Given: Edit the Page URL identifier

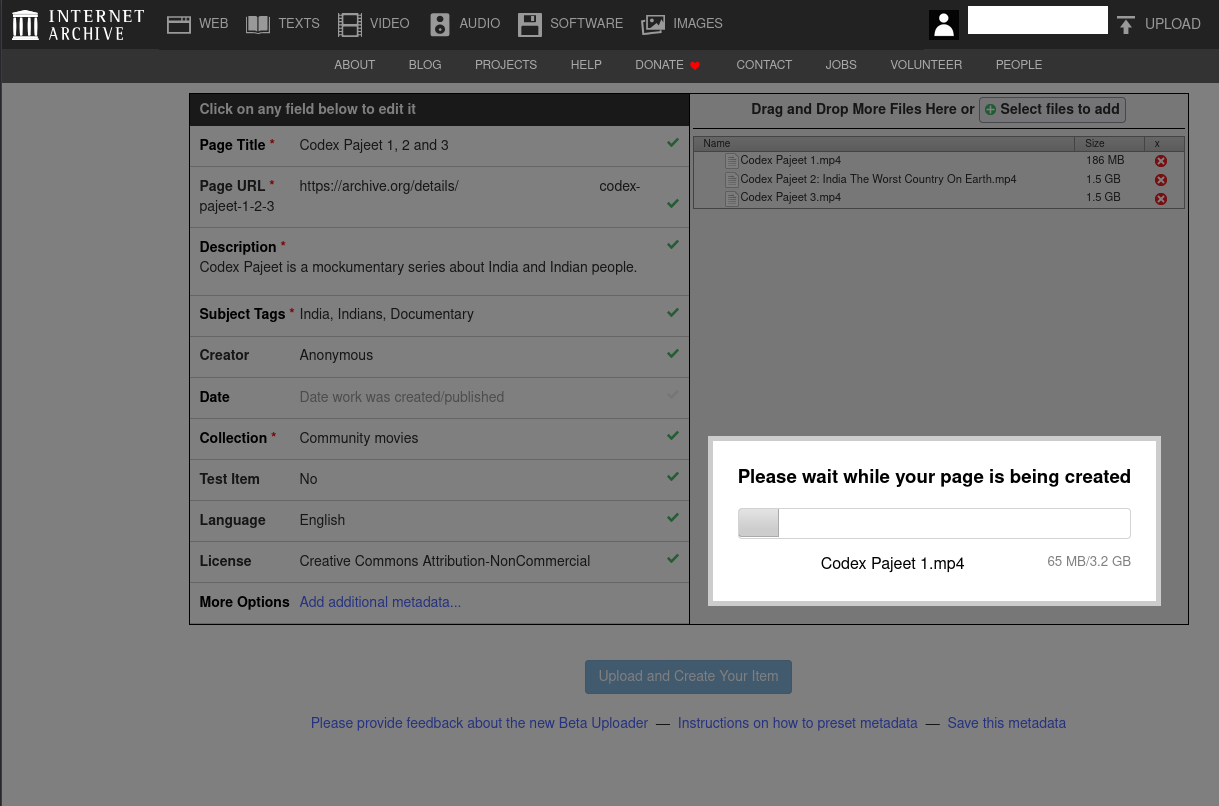Looking at the screenshot, I should (x=420, y=196).
